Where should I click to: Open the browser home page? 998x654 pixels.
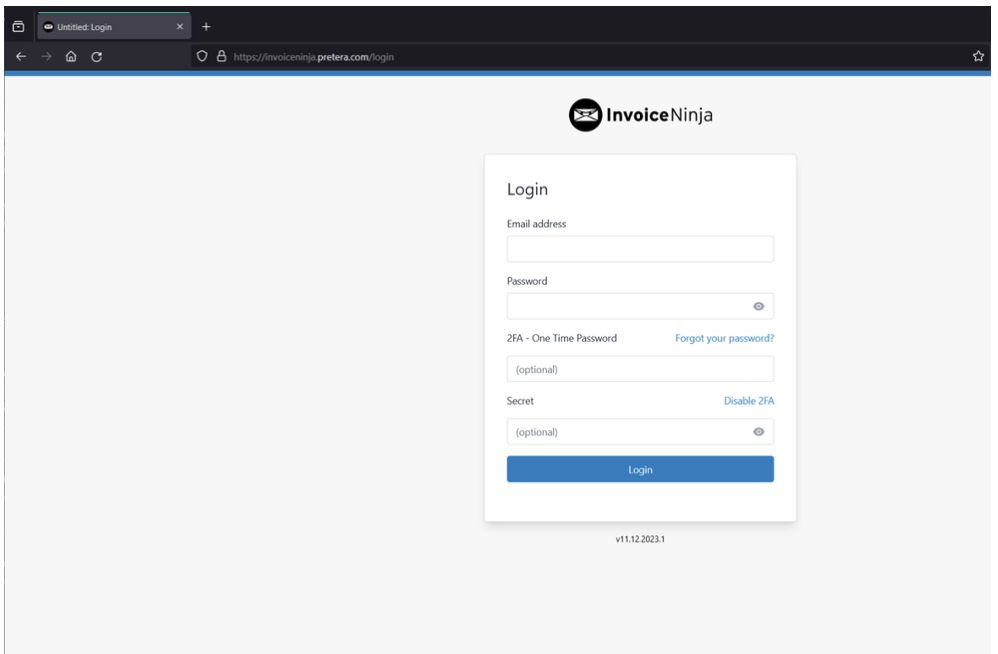click(71, 57)
